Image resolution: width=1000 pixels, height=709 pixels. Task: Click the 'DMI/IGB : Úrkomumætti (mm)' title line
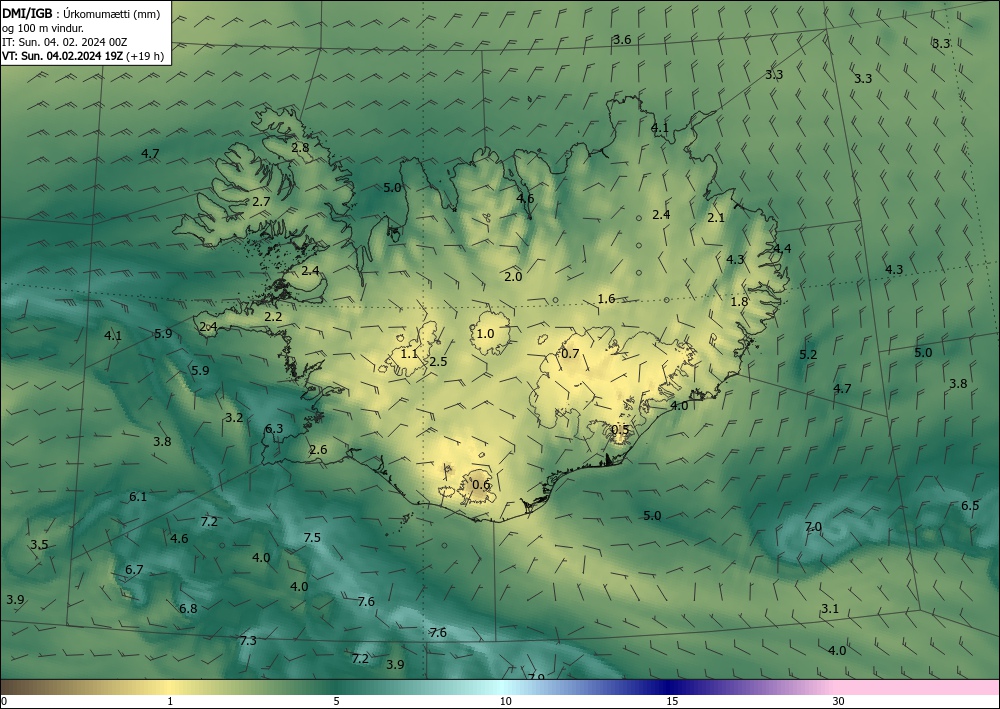81,14
